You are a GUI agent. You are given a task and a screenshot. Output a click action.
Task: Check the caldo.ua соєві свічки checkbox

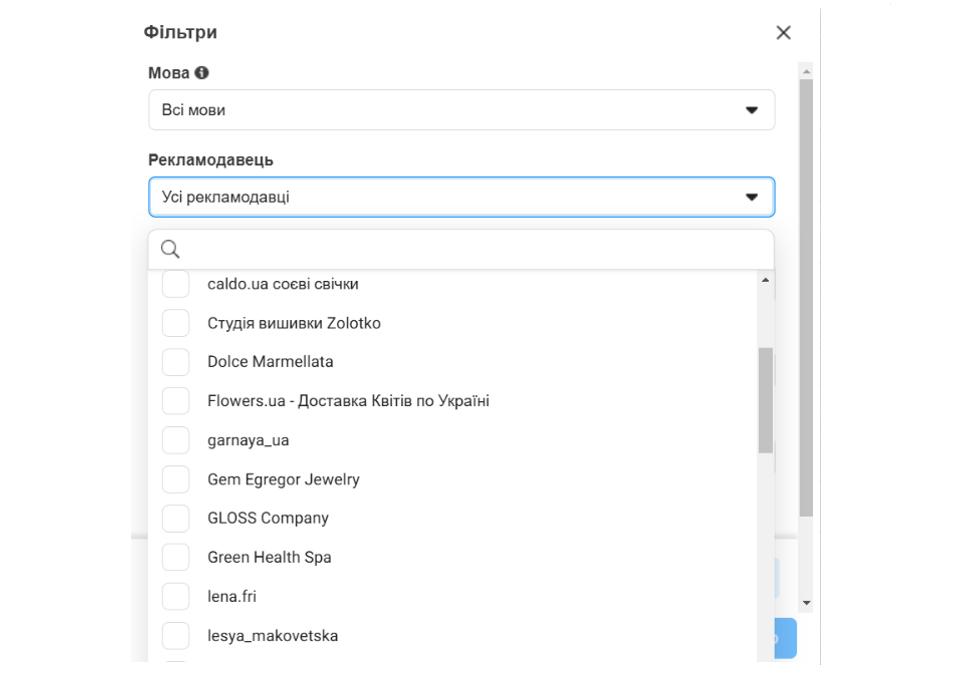point(175,284)
